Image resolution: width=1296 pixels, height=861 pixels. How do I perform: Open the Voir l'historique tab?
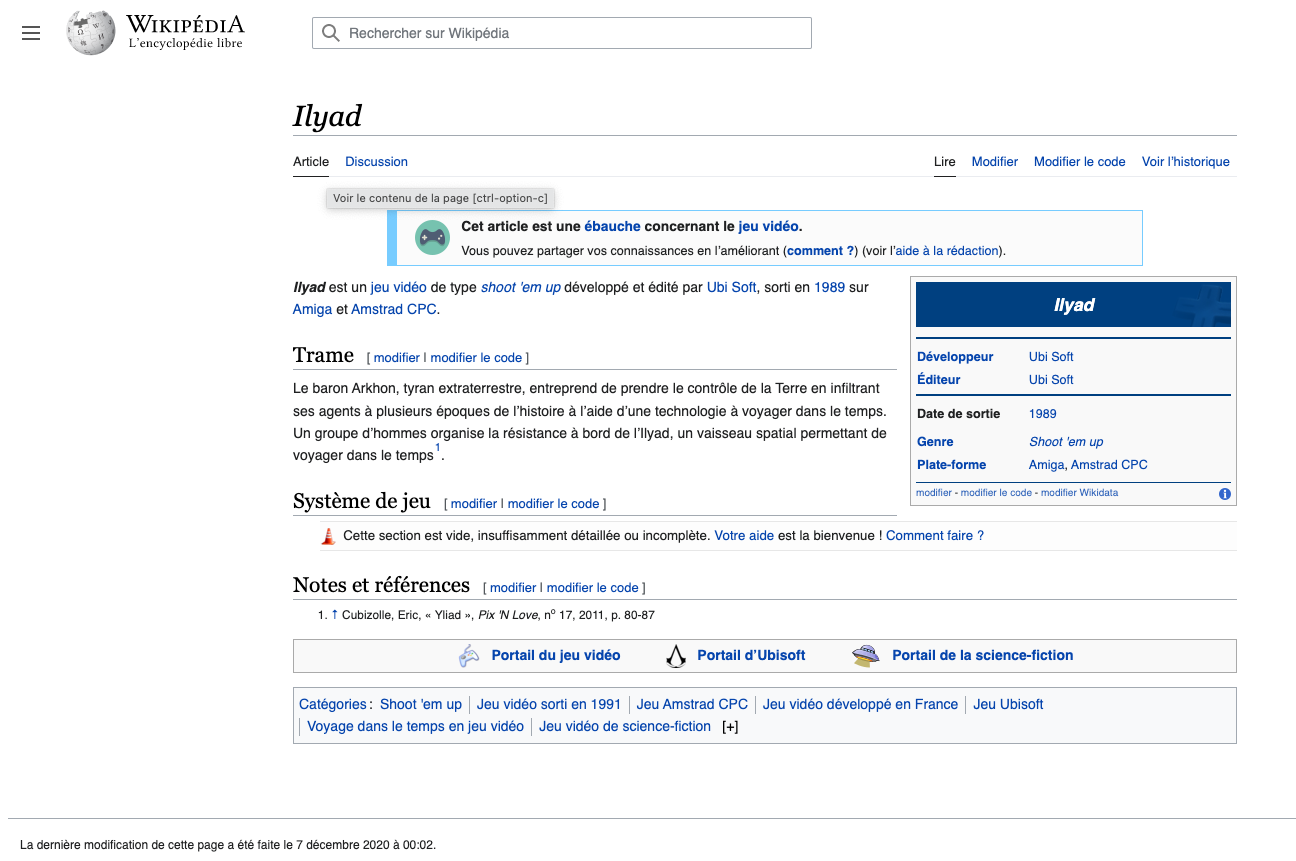(1185, 162)
